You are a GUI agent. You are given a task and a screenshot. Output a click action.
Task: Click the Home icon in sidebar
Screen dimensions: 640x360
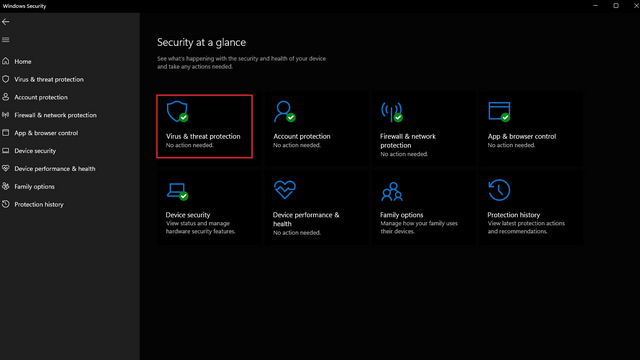[5, 61]
